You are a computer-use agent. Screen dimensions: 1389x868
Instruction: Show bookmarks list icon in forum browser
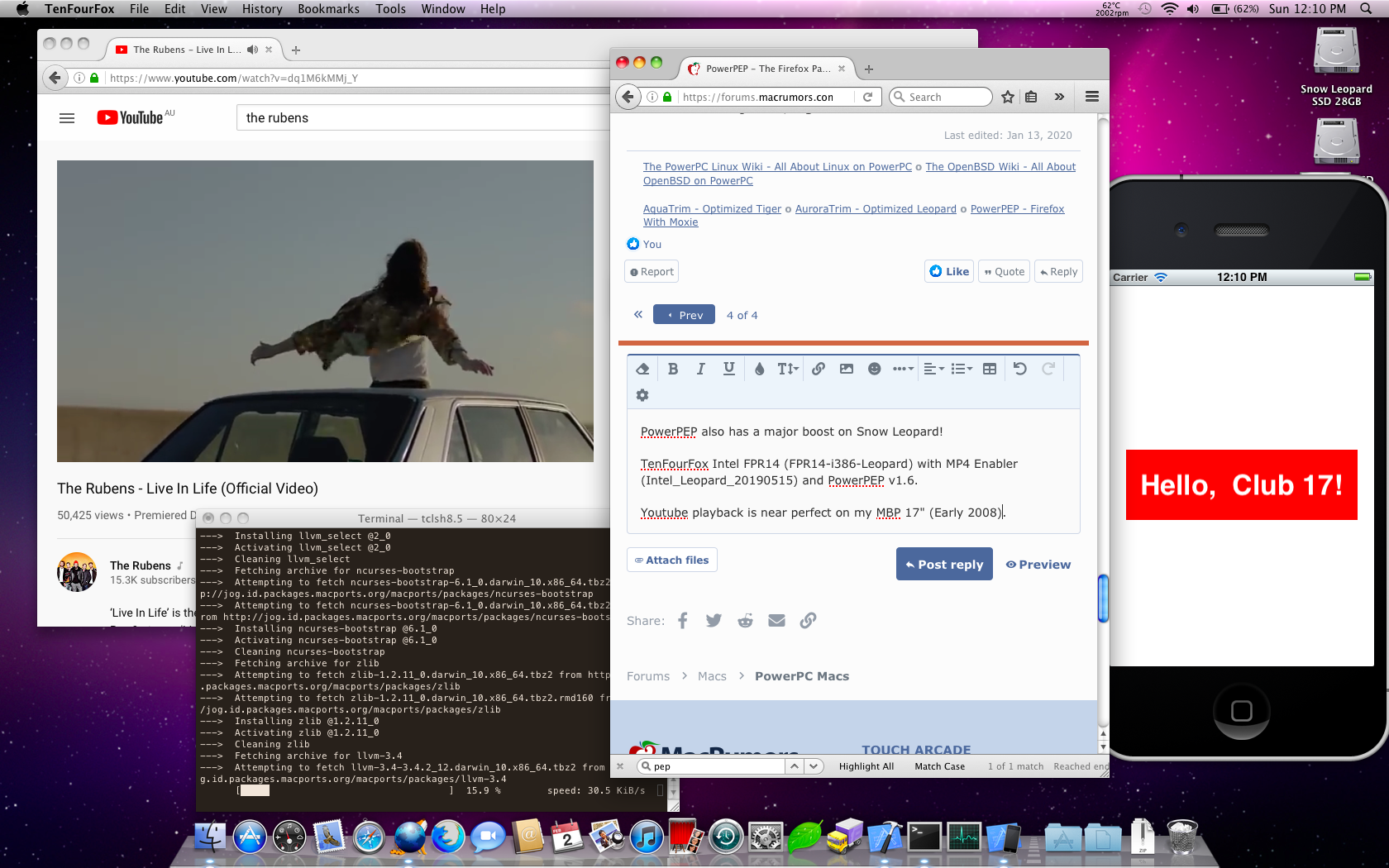pos(1031,97)
